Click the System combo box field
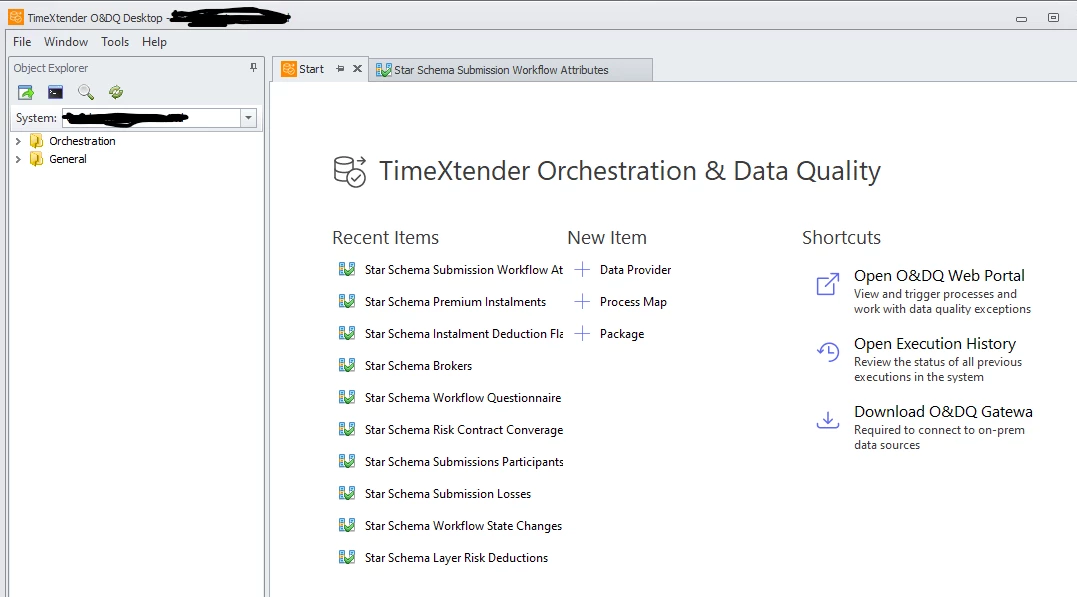The height and width of the screenshot is (597, 1077). [159, 118]
